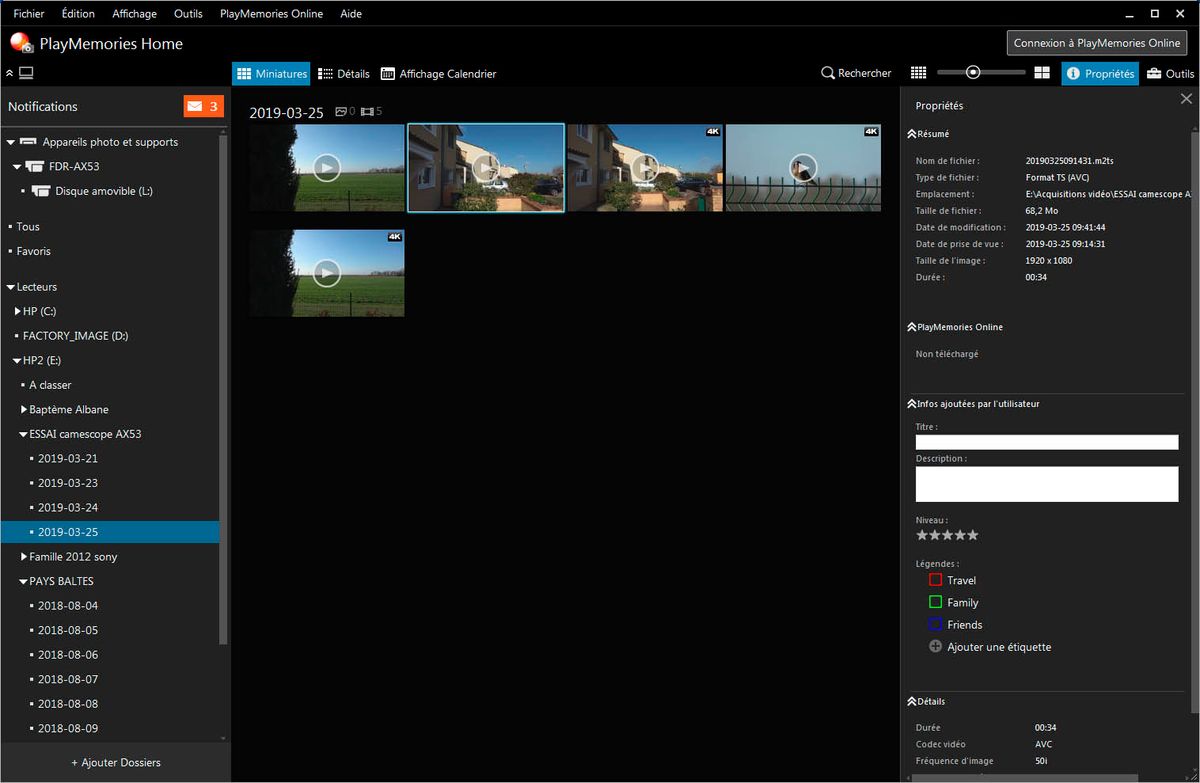Image resolution: width=1200 pixels, height=783 pixels.
Task: Click the left sidebar vertical scrollbar
Action: (x=224, y=390)
